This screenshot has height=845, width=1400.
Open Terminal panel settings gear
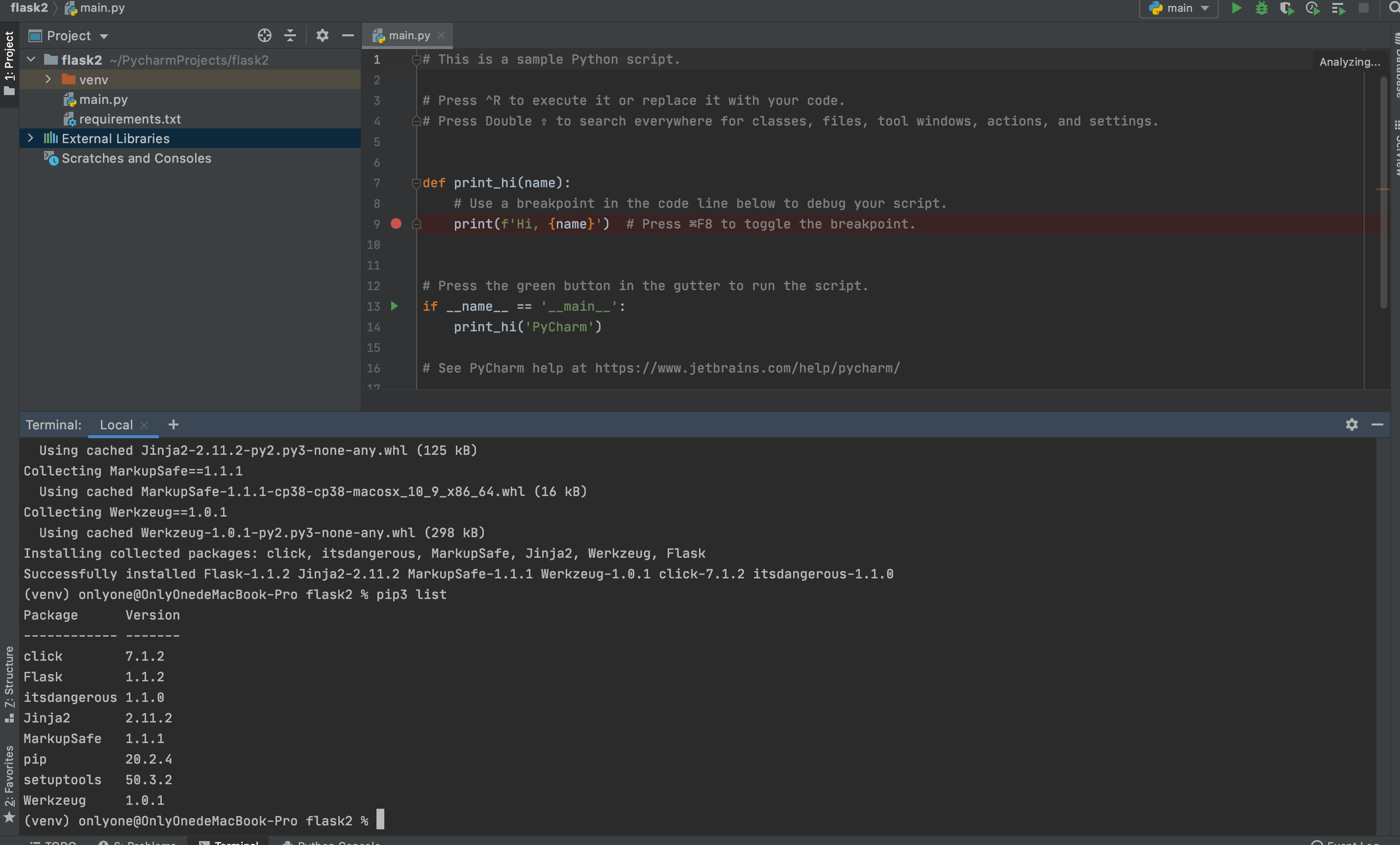point(1351,424)
